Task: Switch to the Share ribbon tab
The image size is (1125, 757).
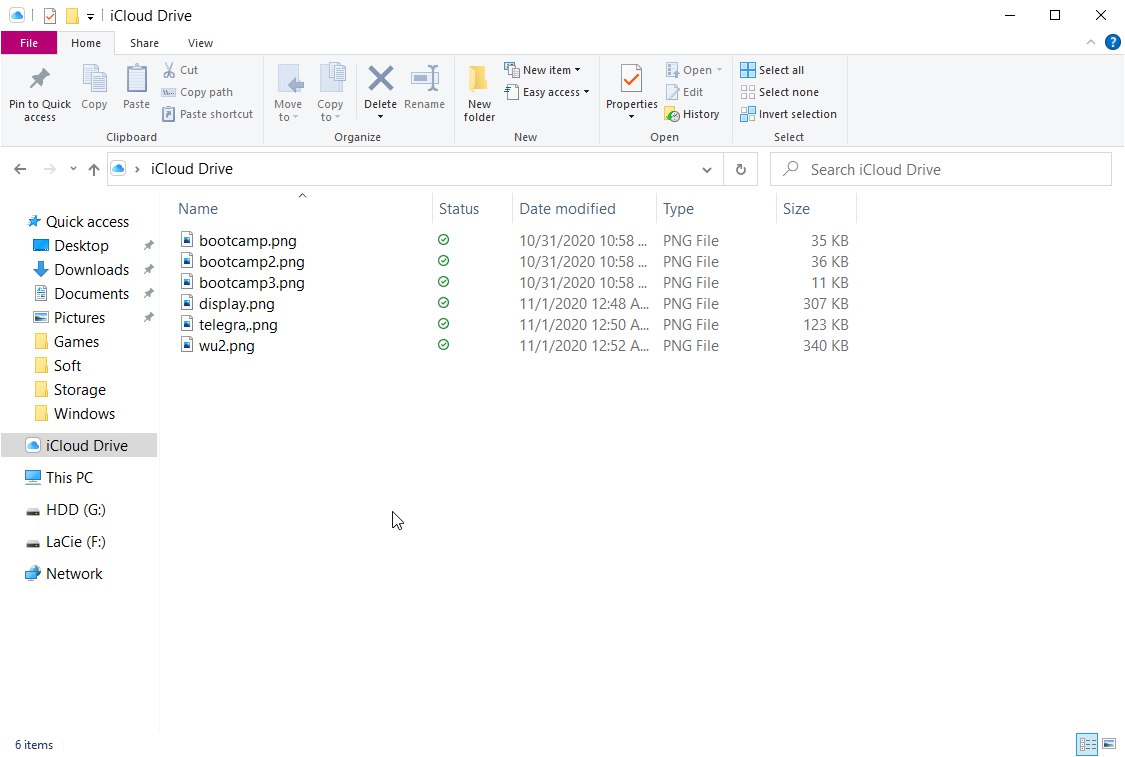Action: 144,43
